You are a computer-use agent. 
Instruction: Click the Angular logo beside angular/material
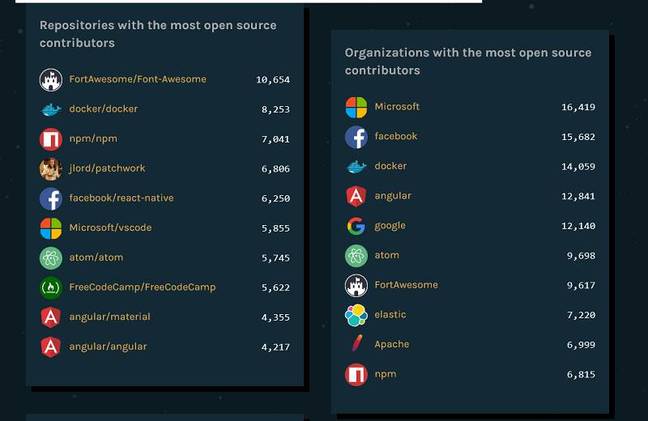pos(51,317)
